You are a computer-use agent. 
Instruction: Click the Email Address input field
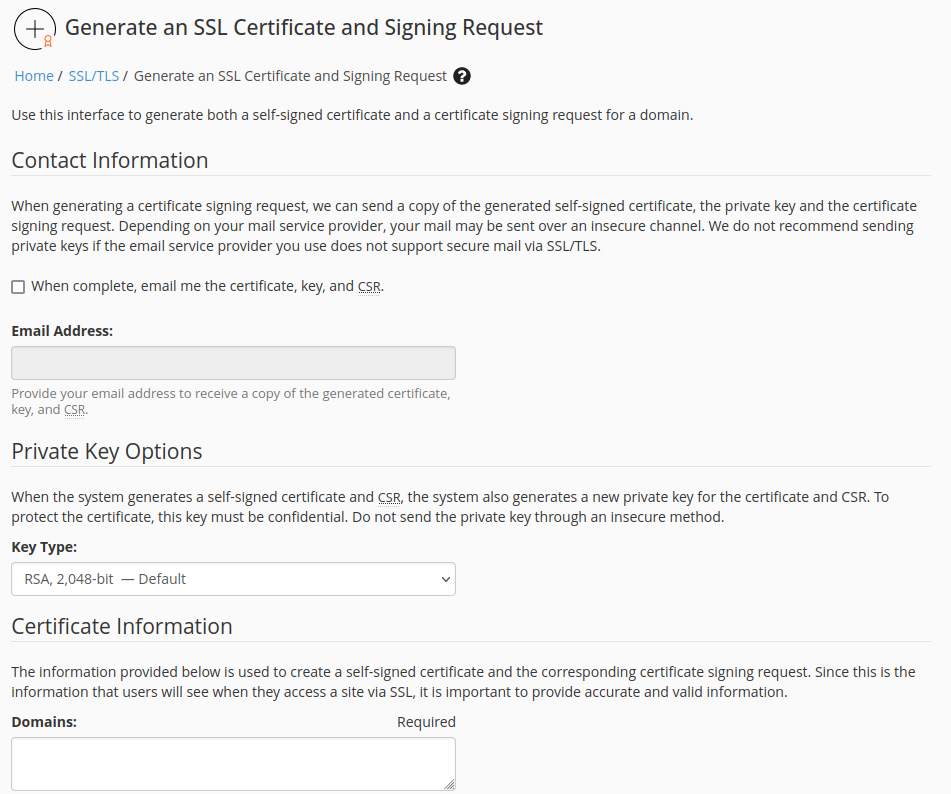point(233,363)
